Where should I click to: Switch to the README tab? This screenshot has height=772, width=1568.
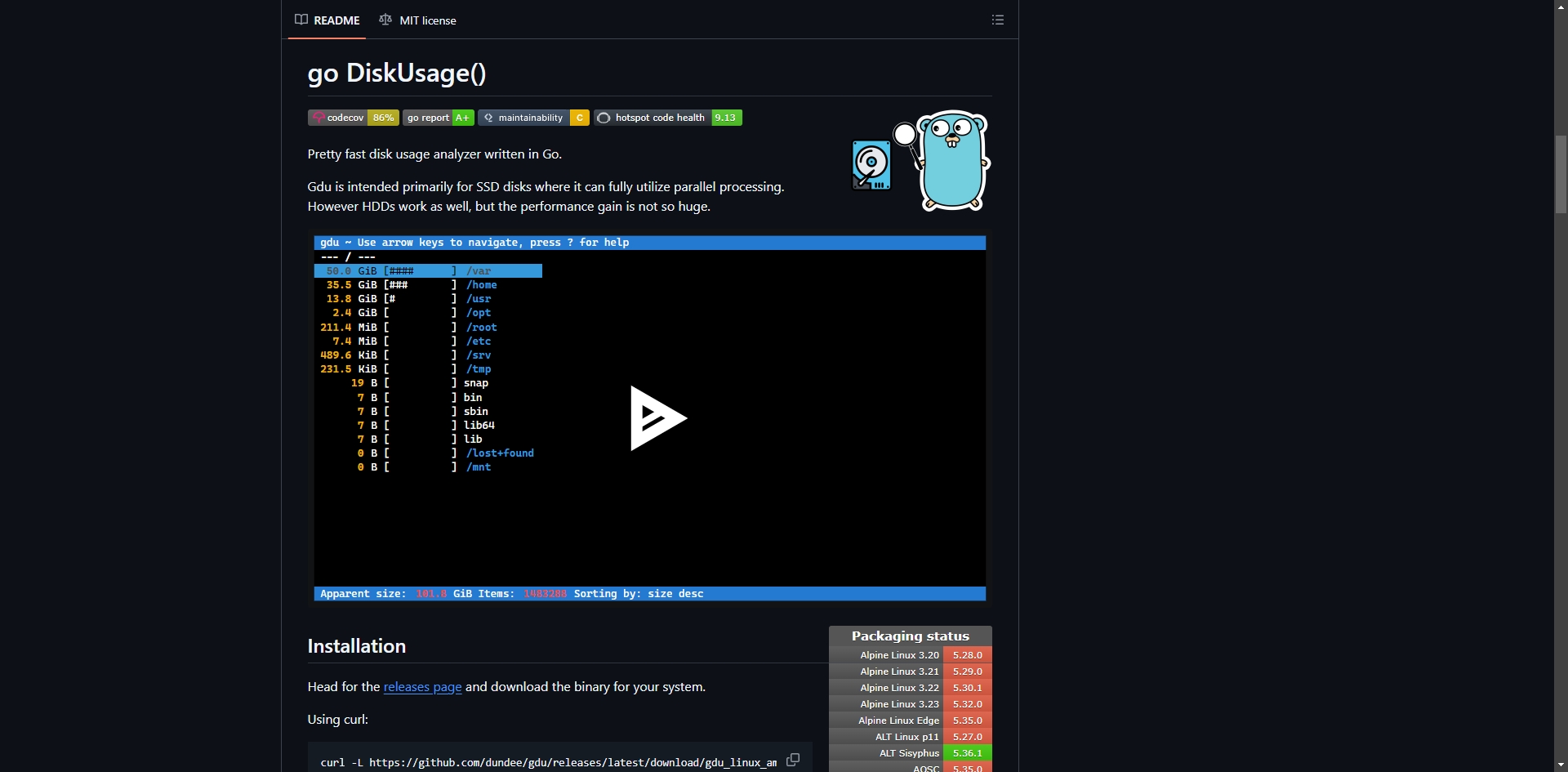327,20
